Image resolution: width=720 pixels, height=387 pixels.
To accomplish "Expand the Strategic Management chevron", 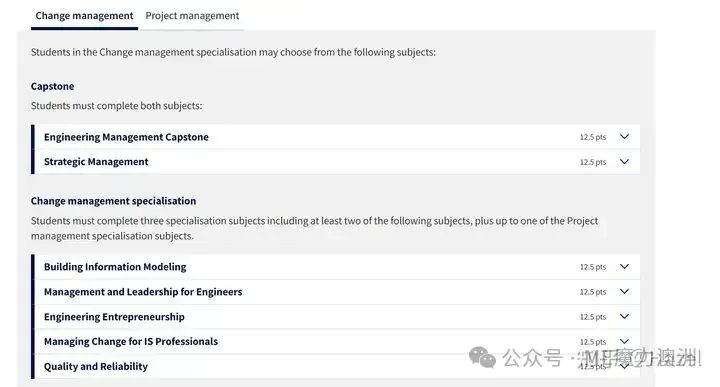I will tap(624, 162).
